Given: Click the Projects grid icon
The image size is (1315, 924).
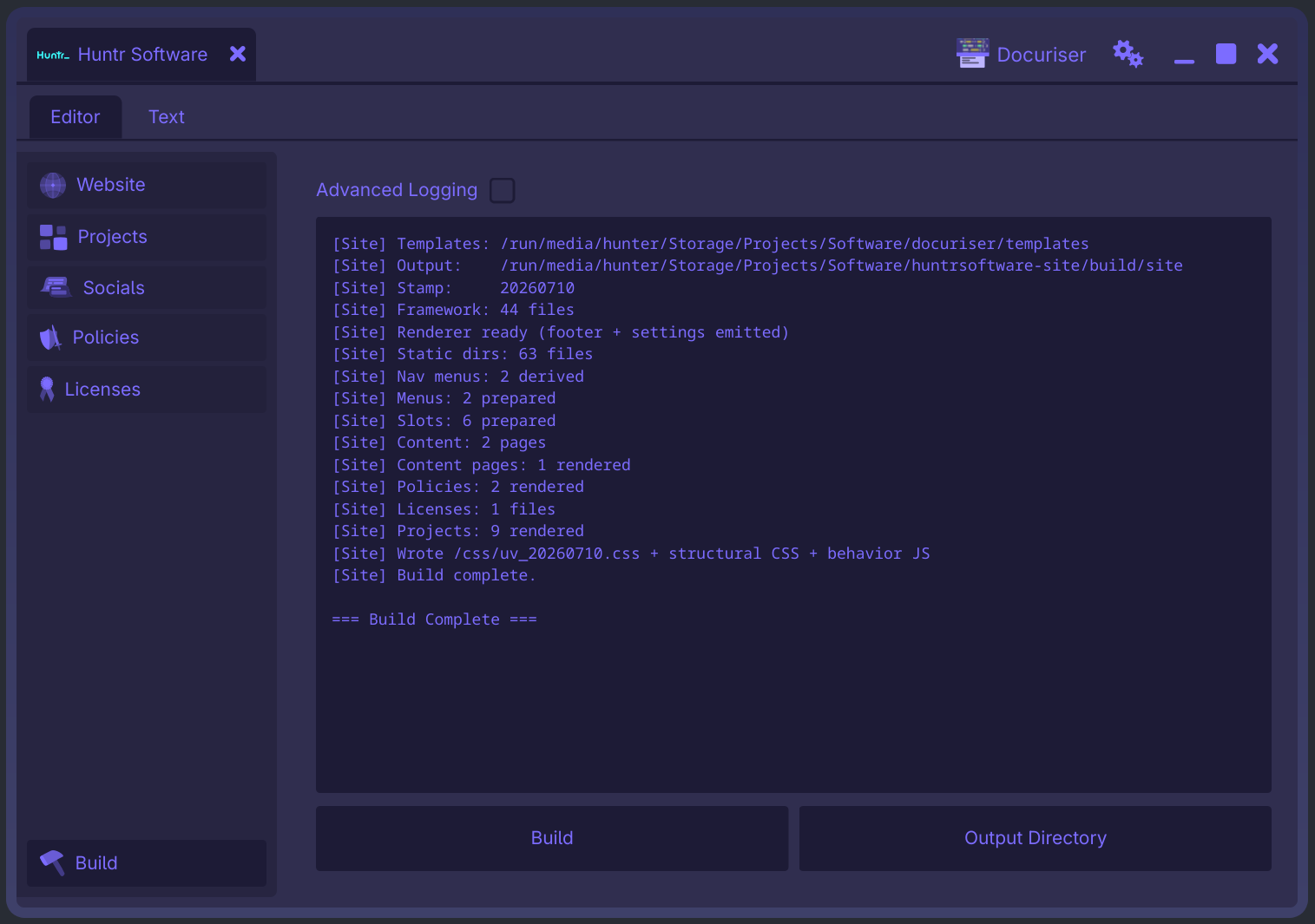Looking at the screenshot, I should click(x=53, y=237).
